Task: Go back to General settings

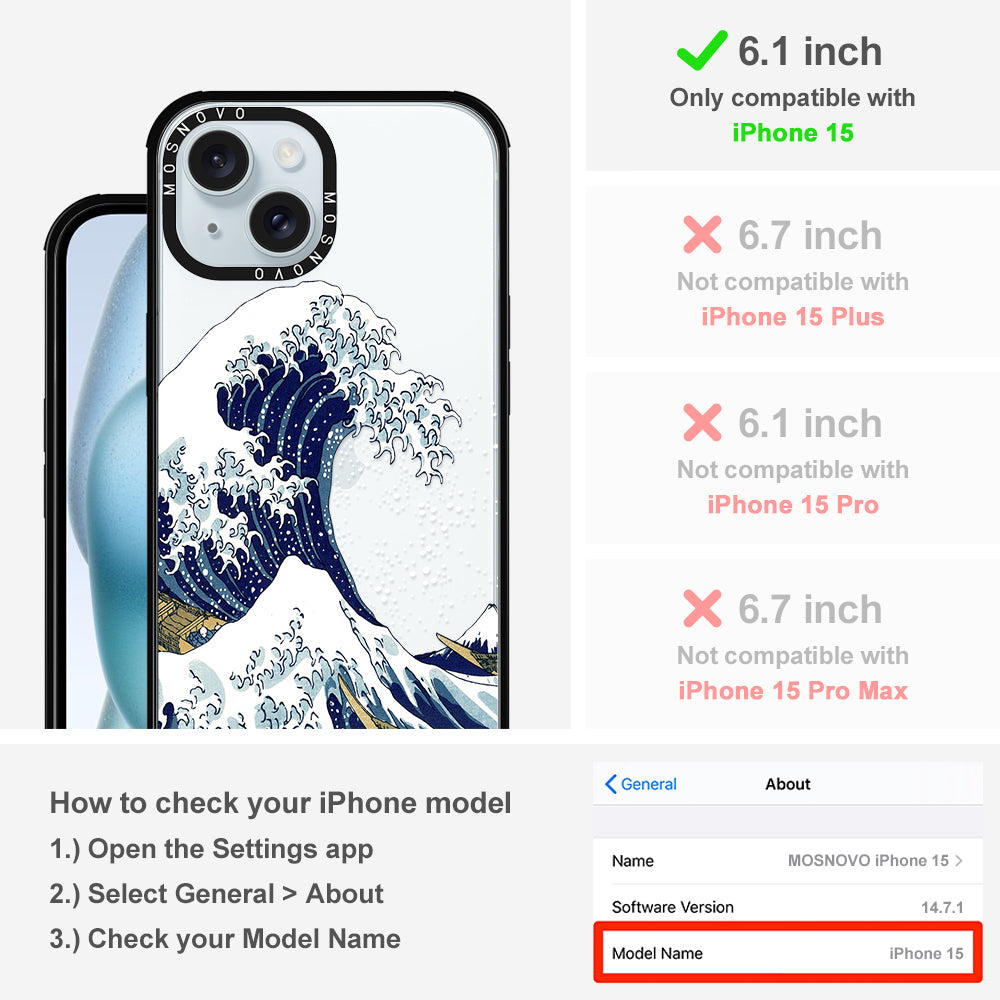Action: 641,784
